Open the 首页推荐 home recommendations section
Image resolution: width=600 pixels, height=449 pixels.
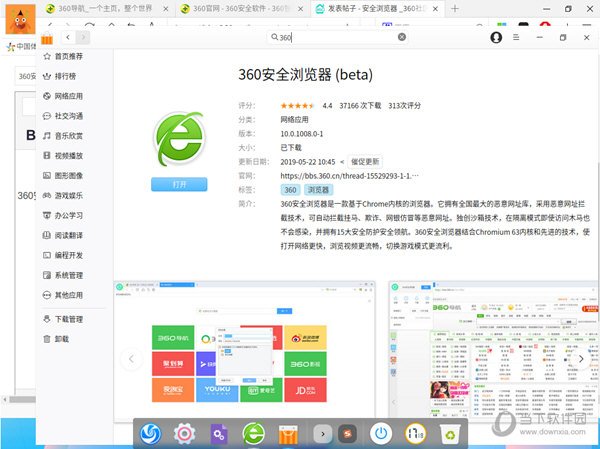[70, 57]
